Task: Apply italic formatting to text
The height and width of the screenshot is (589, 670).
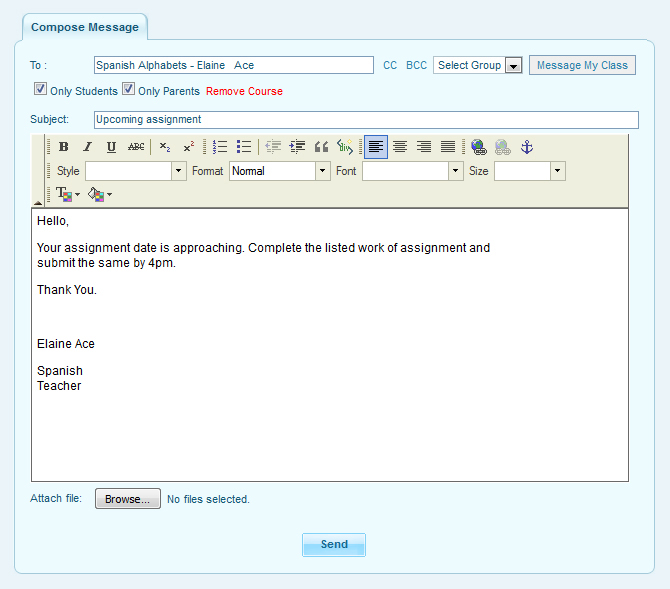Action: click(87, 147)
